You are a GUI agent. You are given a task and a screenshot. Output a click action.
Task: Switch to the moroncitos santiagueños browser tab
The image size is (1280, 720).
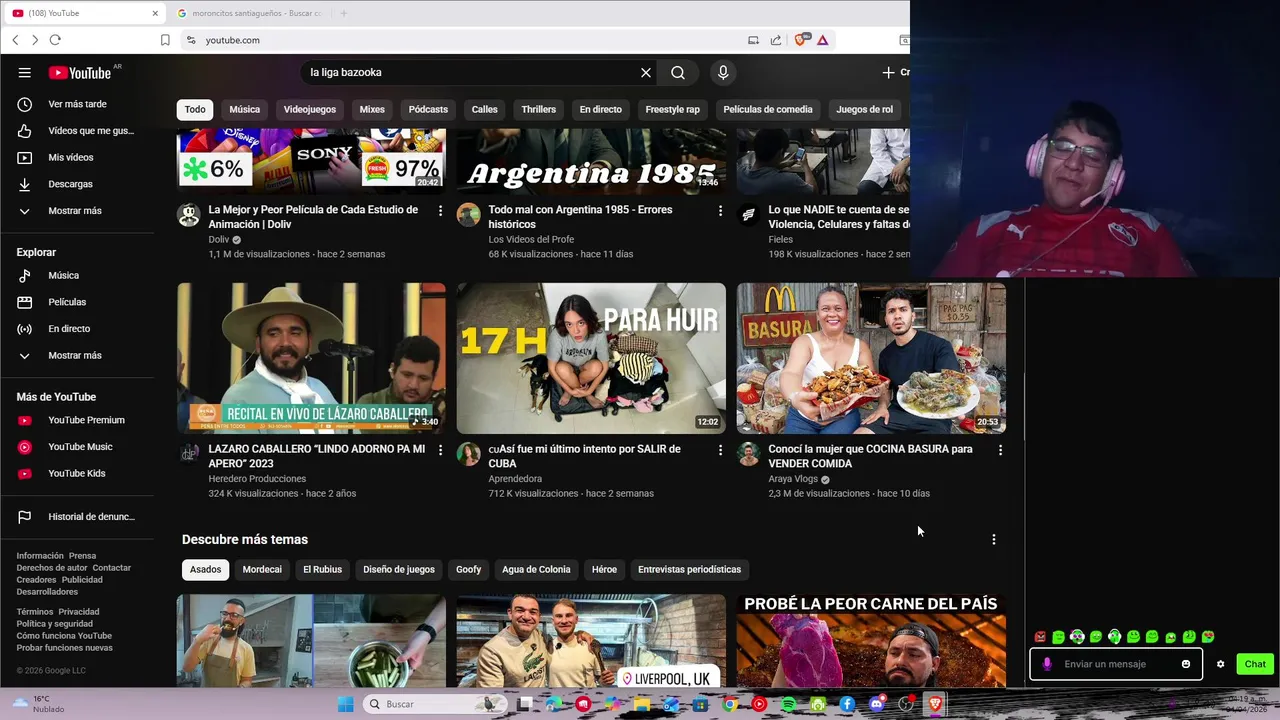[250, 13]
